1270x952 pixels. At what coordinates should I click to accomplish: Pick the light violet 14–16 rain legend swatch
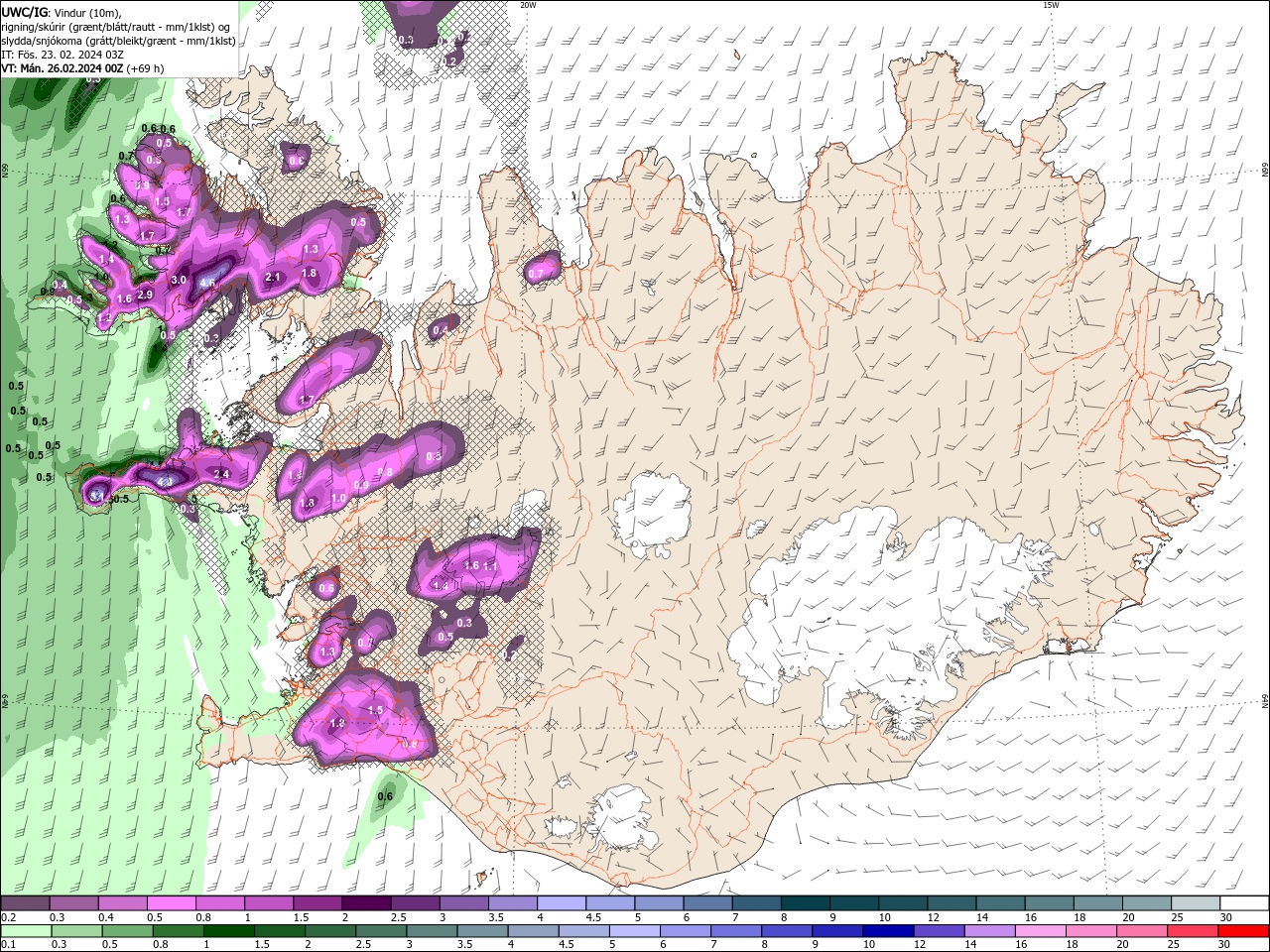[990, 931]
